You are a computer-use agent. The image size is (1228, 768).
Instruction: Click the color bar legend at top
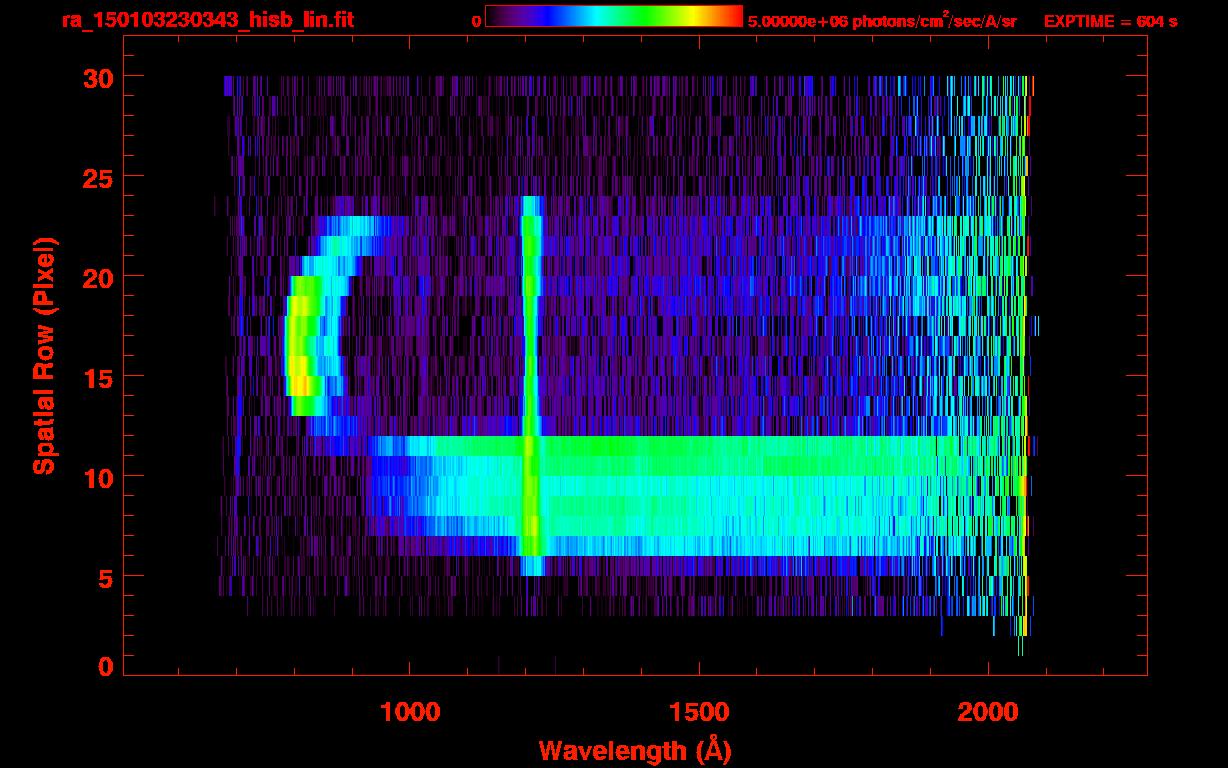[x=614, y=17]
